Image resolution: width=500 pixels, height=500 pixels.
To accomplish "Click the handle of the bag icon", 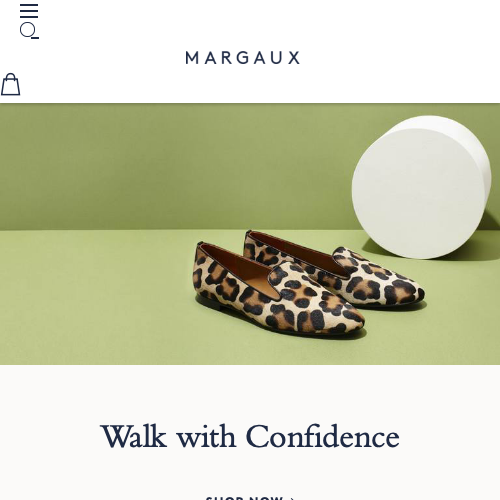I will [11, 78].
